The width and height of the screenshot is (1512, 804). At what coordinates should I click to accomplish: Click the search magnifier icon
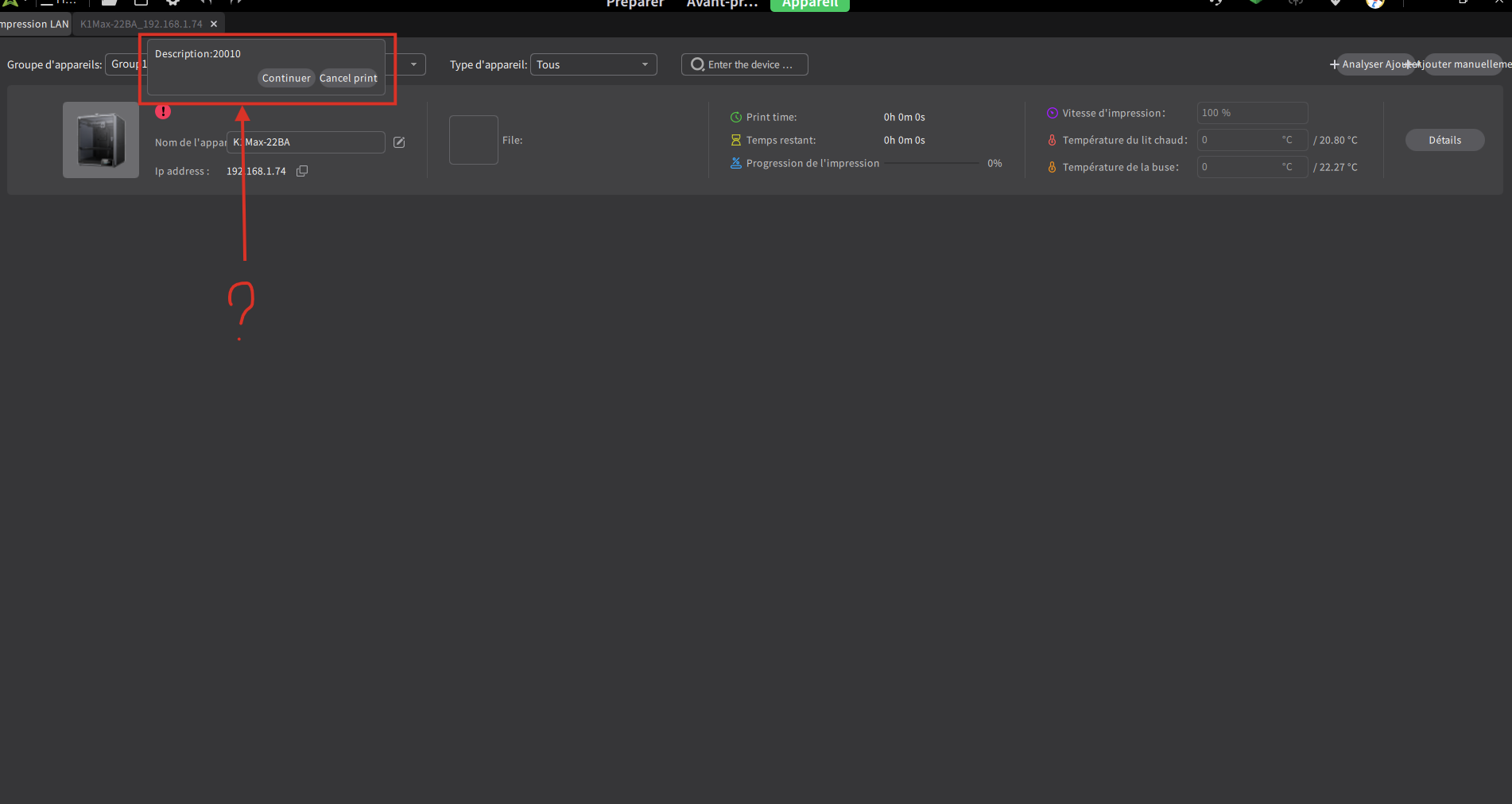697,64
